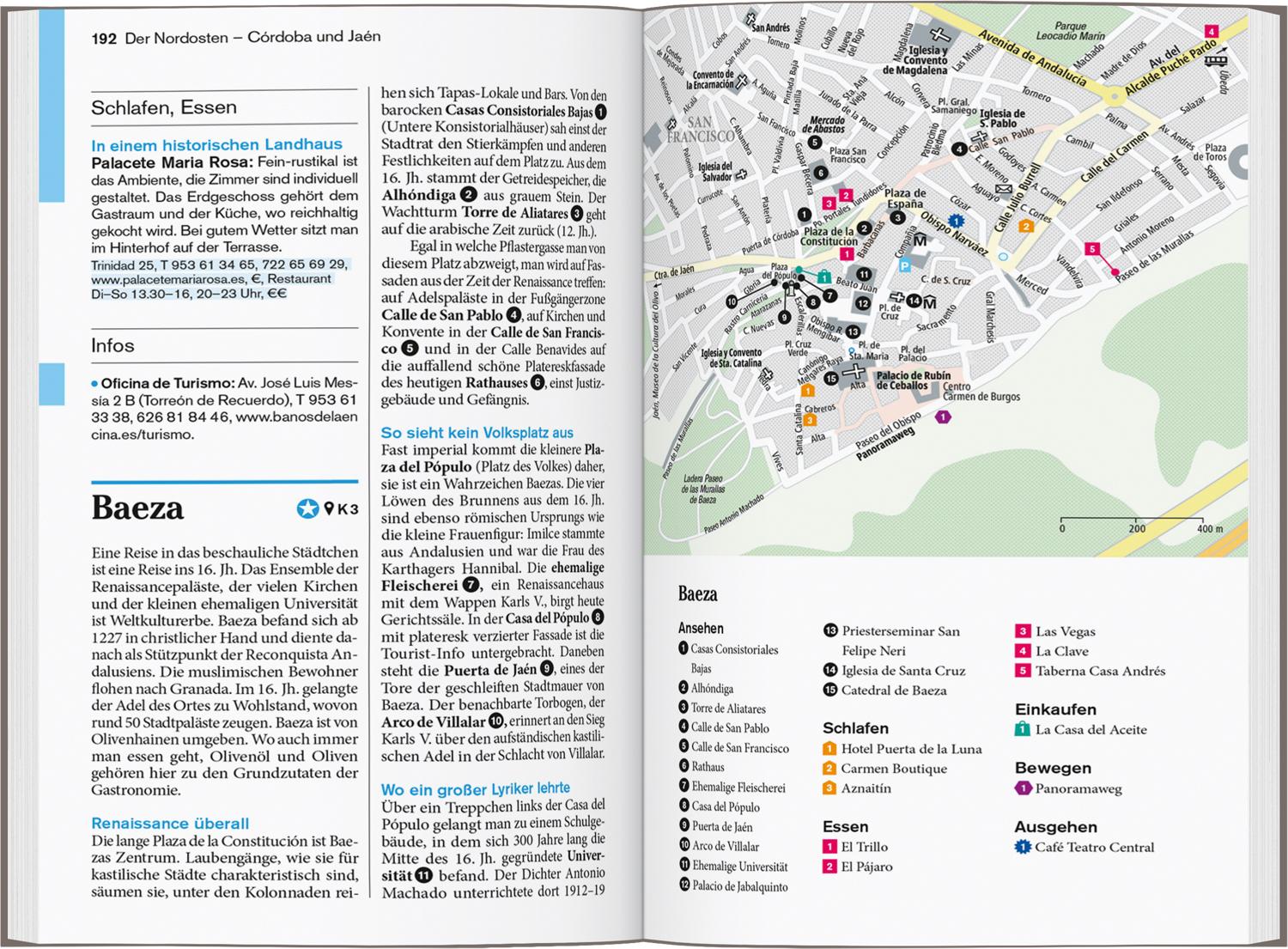Click the envelope post office icon on map
Viewport: 1288px width, 949px height.
pos(1003,189)
